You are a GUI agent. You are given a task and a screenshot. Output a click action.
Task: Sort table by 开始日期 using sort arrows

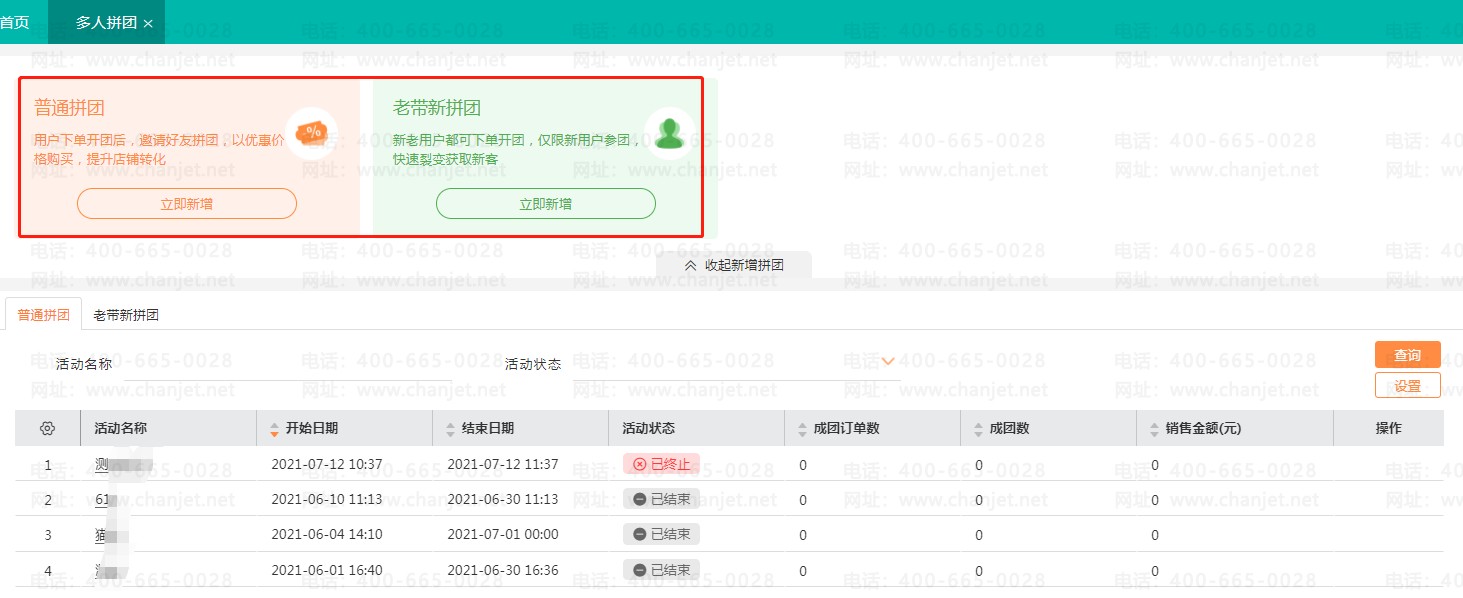point(275,429)
